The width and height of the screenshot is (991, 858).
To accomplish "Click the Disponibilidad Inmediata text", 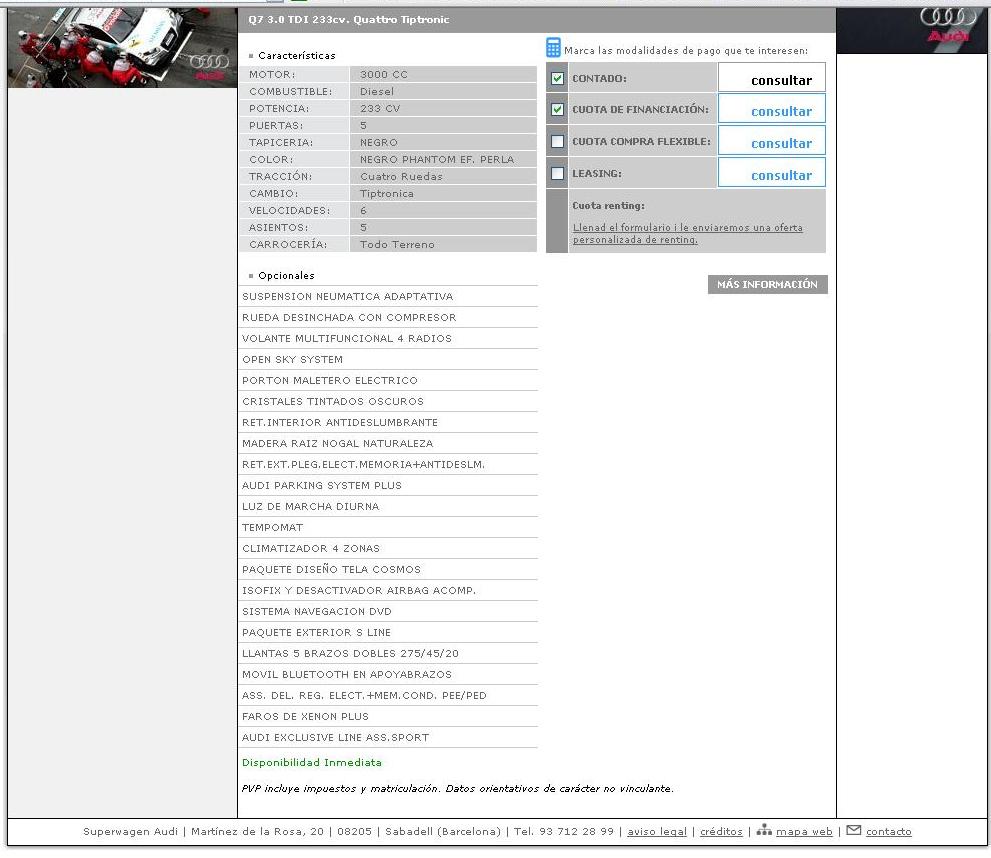I will [312, 763].
